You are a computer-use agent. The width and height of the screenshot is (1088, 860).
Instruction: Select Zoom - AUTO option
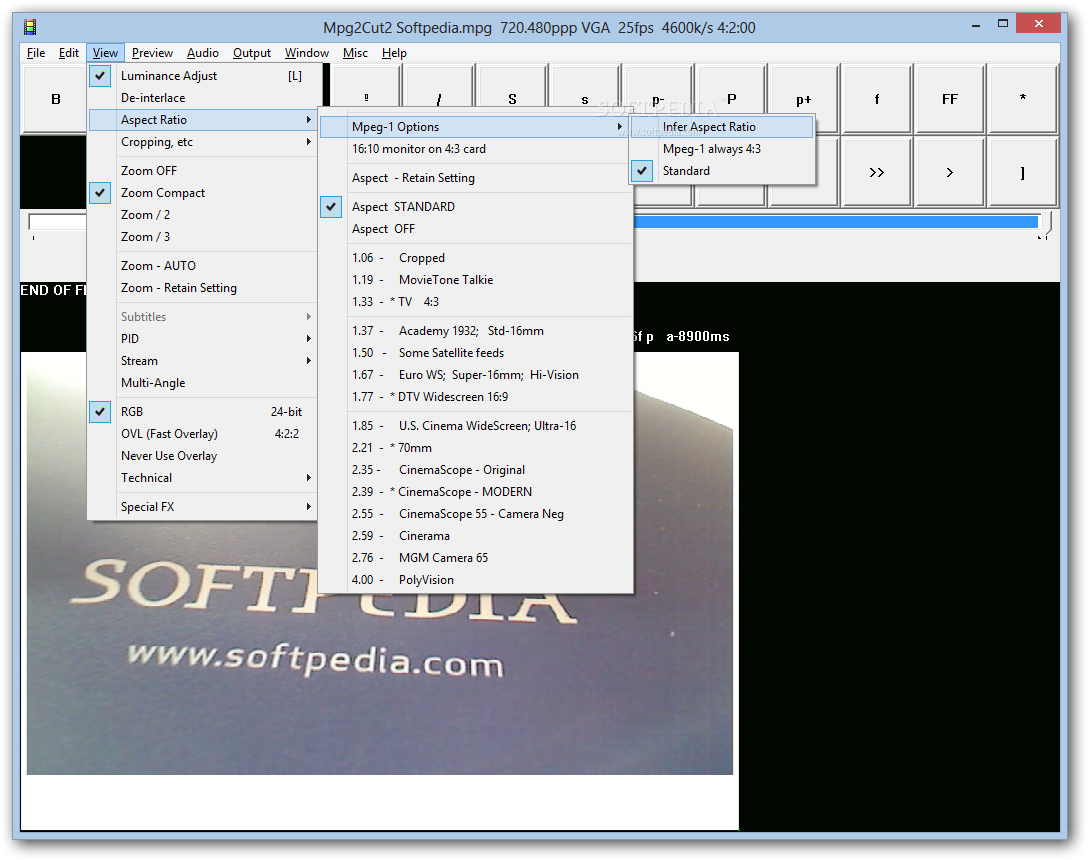(203, 266)
